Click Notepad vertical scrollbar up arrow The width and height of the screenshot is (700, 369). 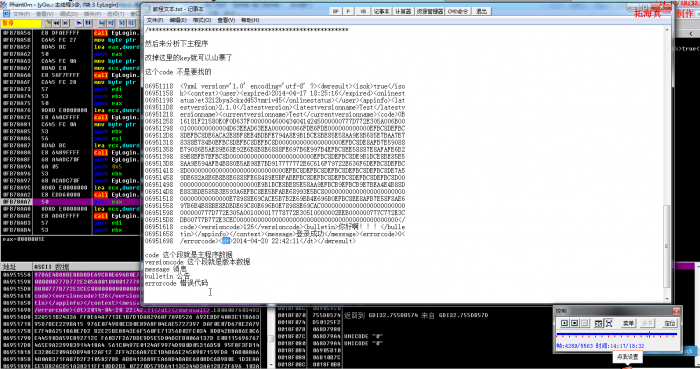[667, 30]
